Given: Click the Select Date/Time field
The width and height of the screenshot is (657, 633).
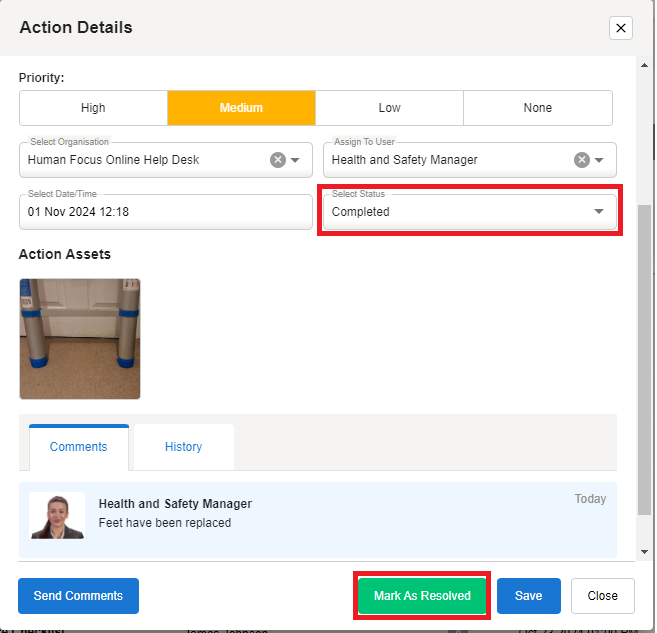Looking at the screenshot, I should (x=165, y=211).
